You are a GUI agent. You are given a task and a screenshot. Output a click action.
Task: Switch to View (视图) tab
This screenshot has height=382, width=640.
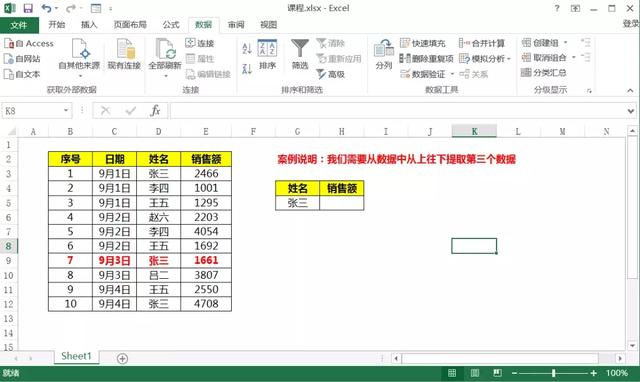(269, 24)
